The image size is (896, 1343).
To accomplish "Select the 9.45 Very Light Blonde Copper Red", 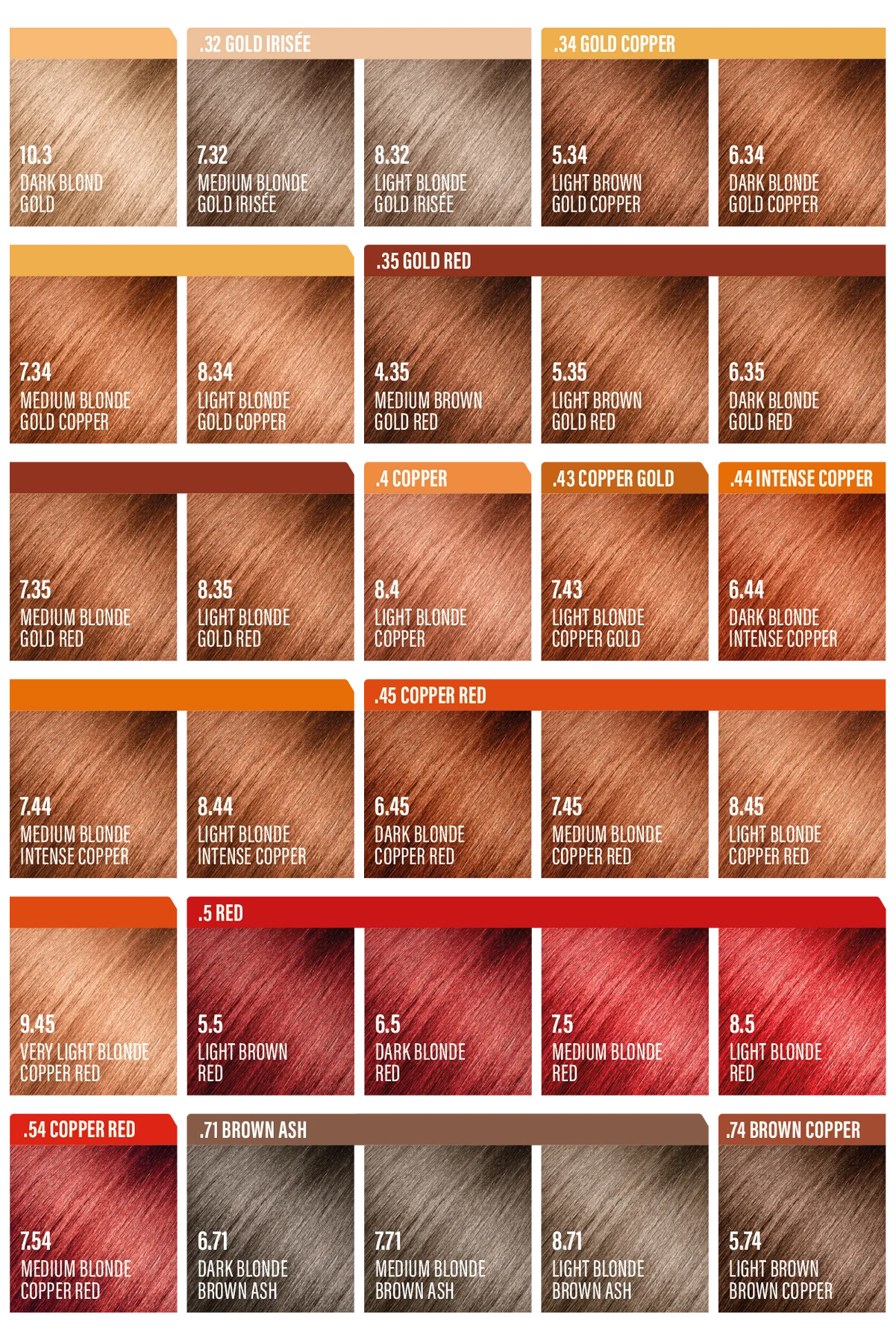I will coord(93,1012).
